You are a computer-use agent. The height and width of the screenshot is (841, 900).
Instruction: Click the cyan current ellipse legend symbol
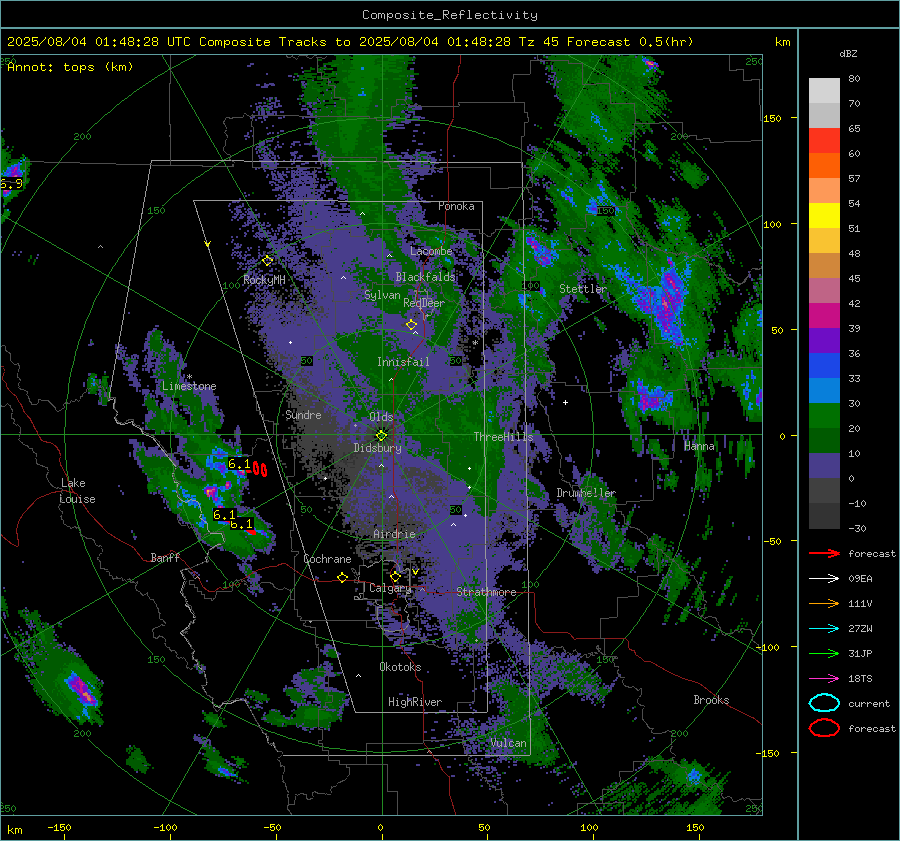tap(824, 703)
